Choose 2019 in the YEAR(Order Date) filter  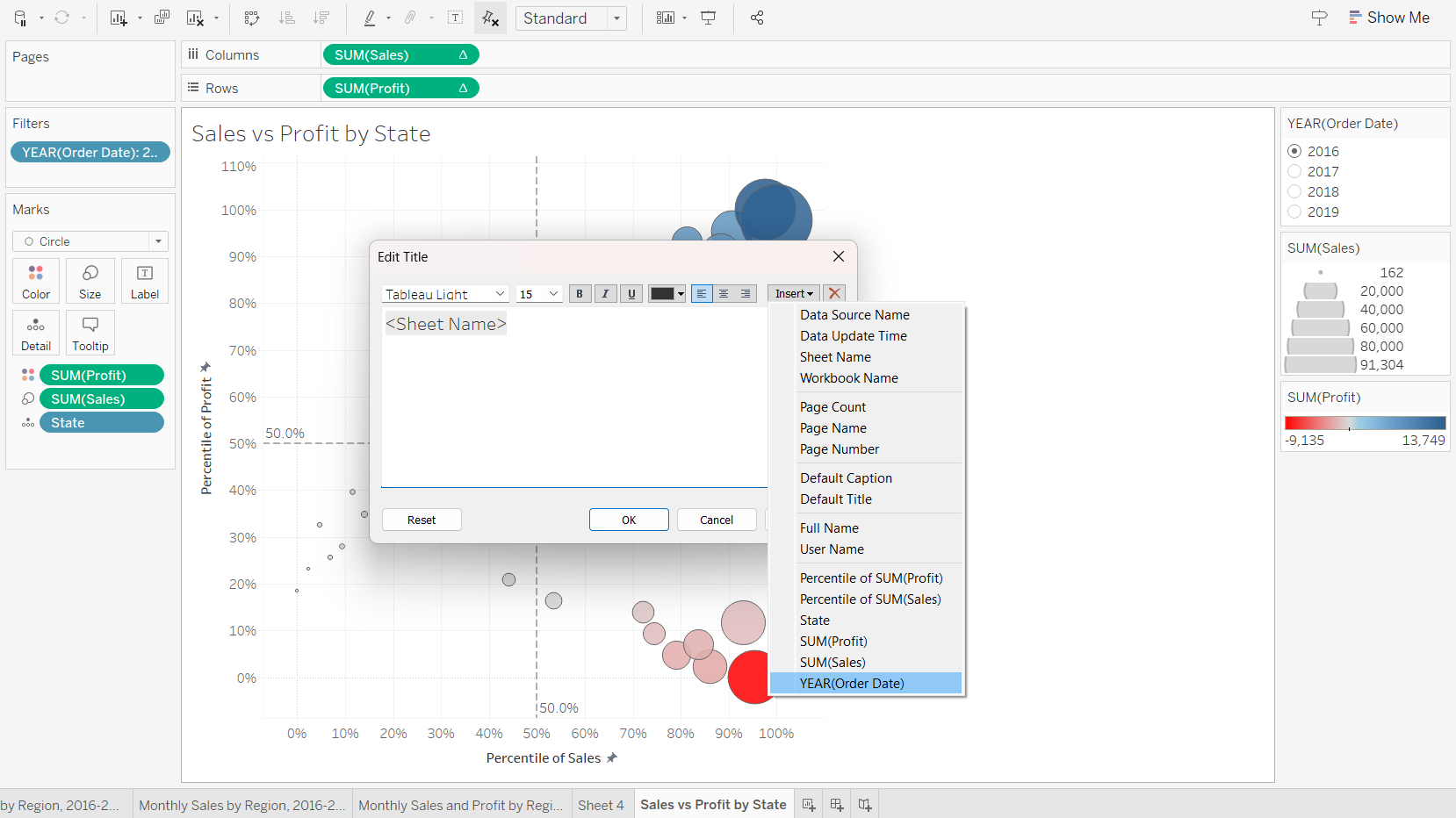[x=1294, y=212]
